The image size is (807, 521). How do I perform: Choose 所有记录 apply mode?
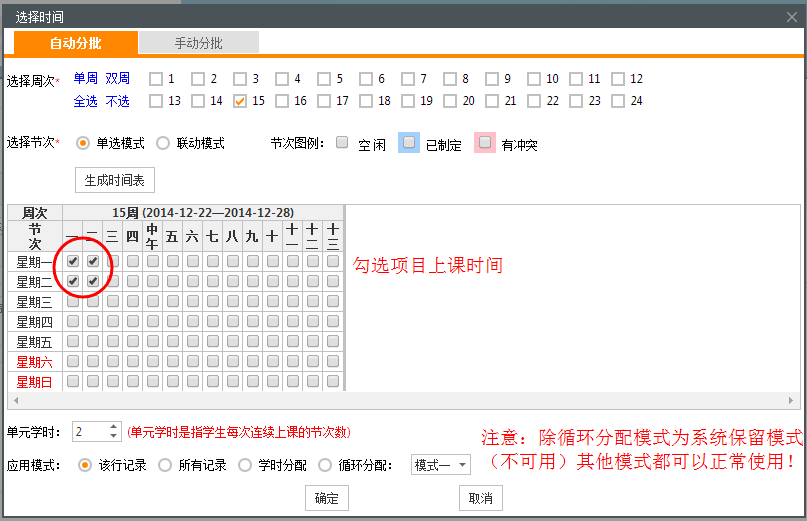click(165, 465)
